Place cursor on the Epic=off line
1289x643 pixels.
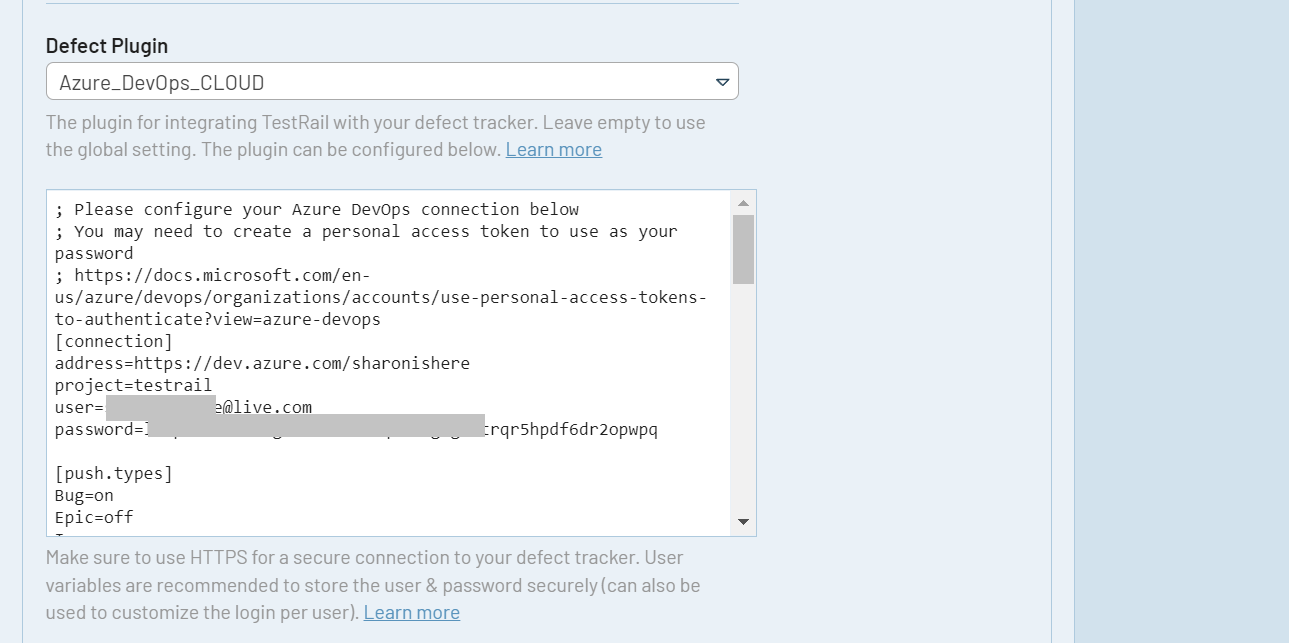(94, 518)
